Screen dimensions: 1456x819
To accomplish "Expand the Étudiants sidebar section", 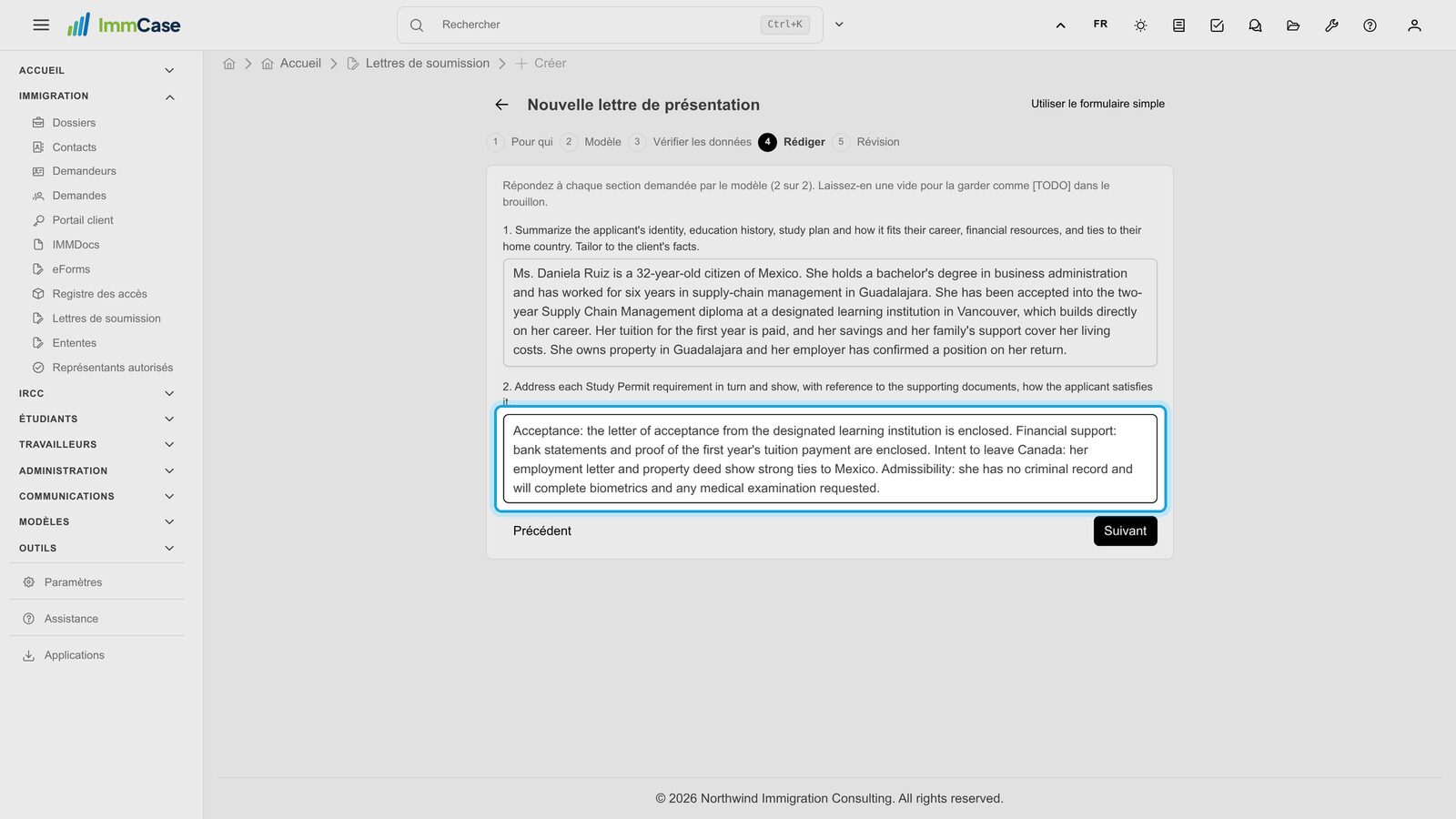I will coord(97,419).
